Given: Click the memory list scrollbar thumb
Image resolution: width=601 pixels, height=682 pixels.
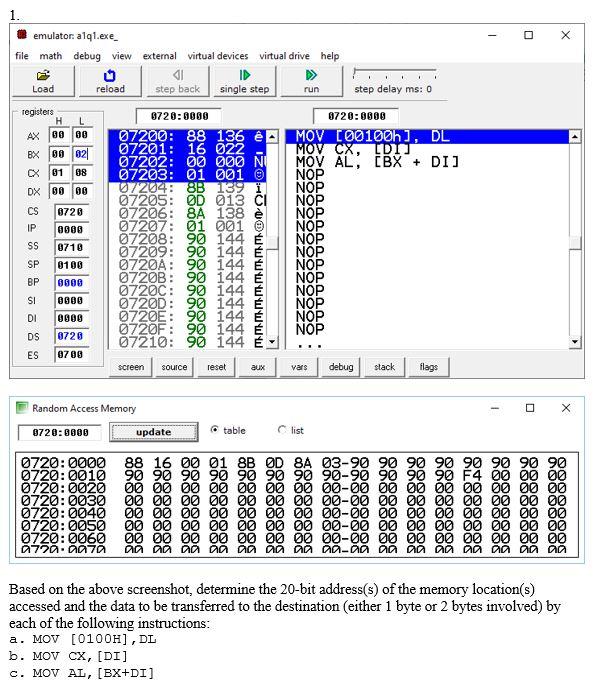Looking at the screenshot, I should 272,243.
